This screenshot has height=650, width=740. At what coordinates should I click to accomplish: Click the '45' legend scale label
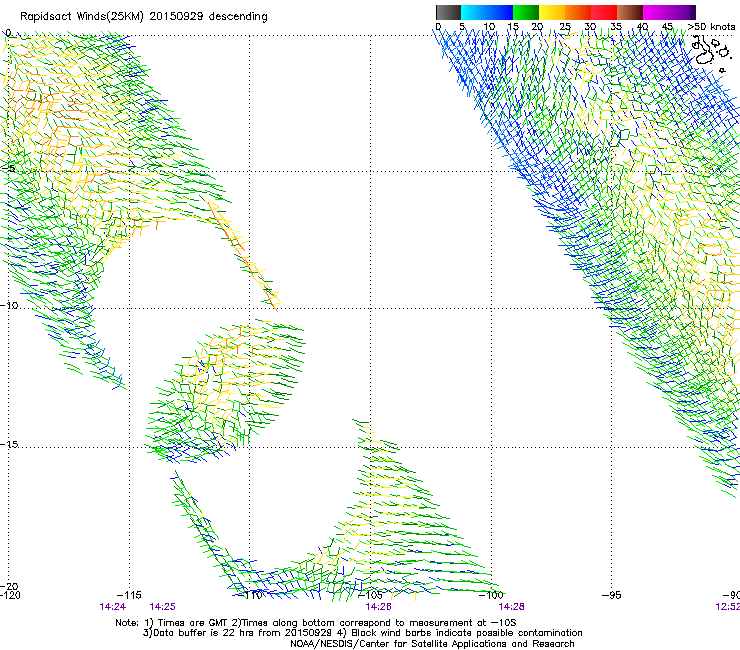pyautogui.click(x=667, y=26)
